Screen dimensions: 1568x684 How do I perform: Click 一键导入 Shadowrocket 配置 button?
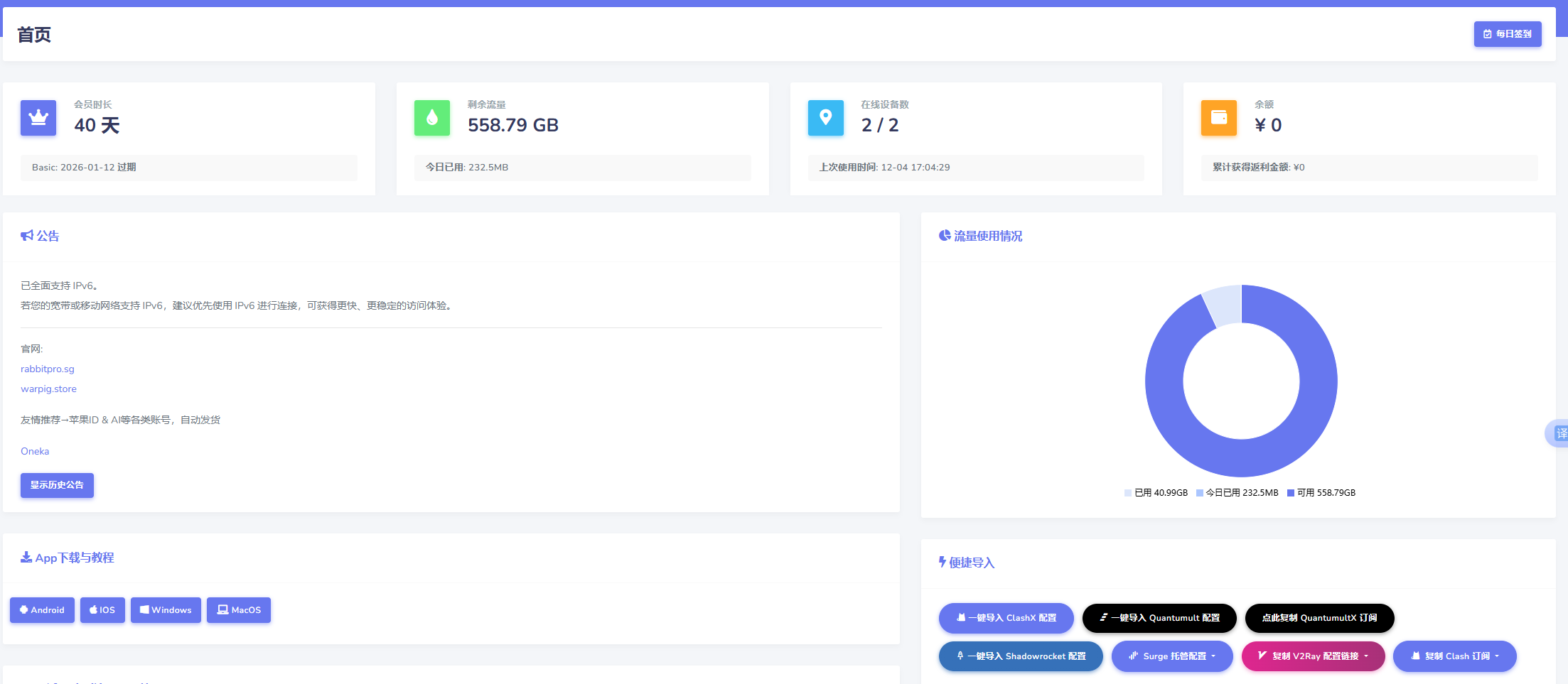[1021, 656]
